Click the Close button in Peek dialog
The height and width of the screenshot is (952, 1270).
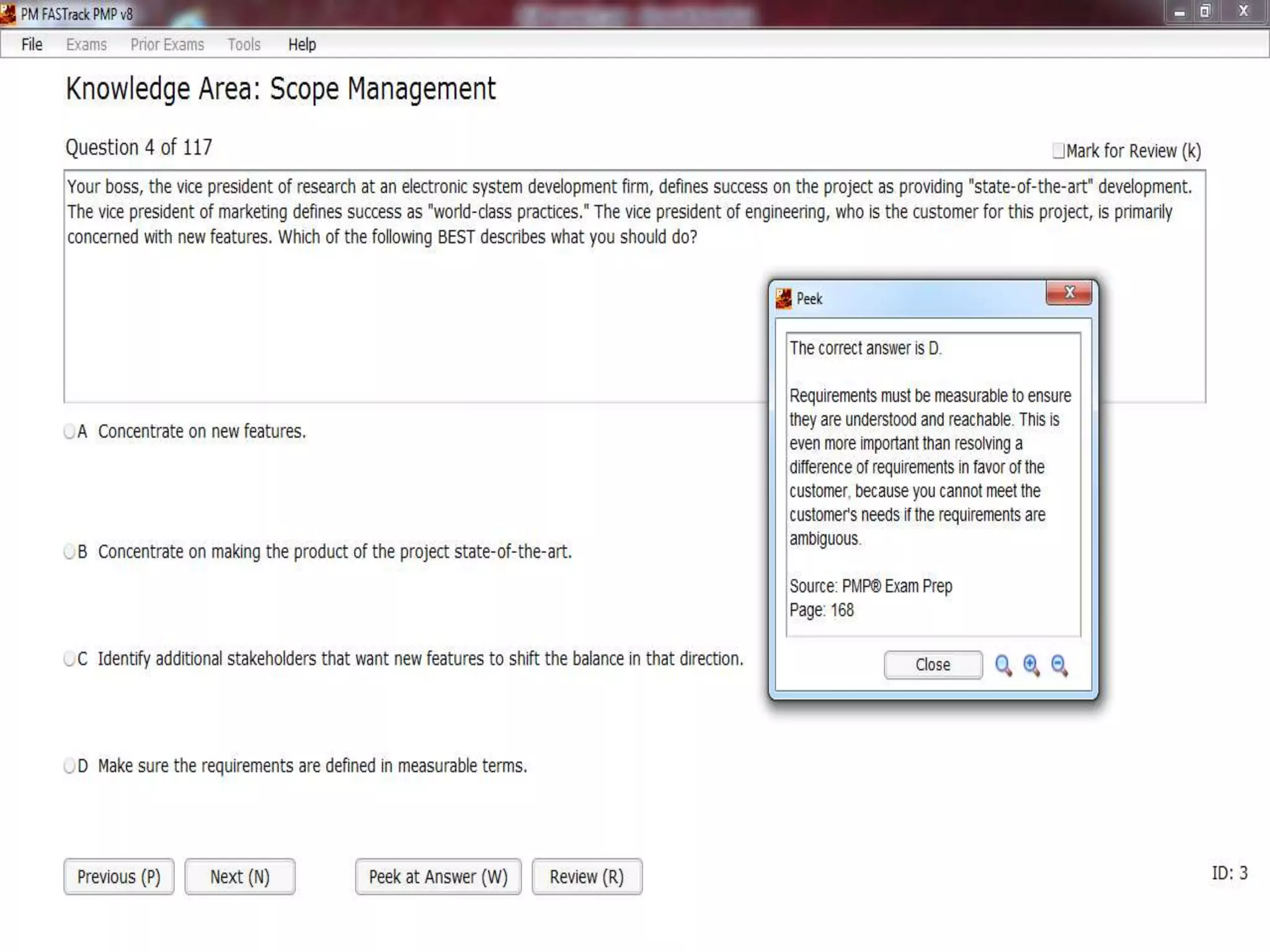933,665
